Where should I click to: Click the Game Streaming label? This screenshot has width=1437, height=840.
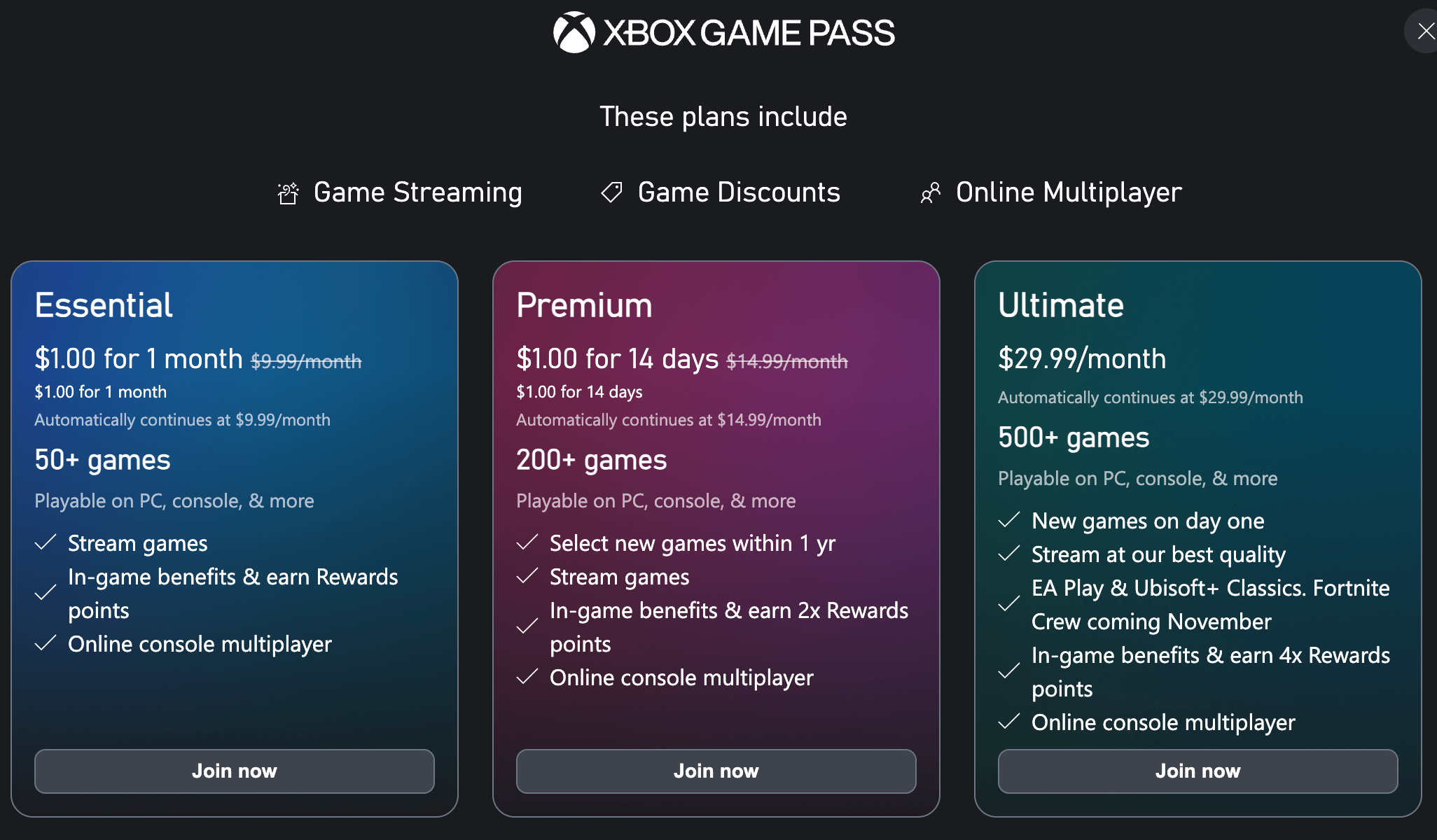417,192
